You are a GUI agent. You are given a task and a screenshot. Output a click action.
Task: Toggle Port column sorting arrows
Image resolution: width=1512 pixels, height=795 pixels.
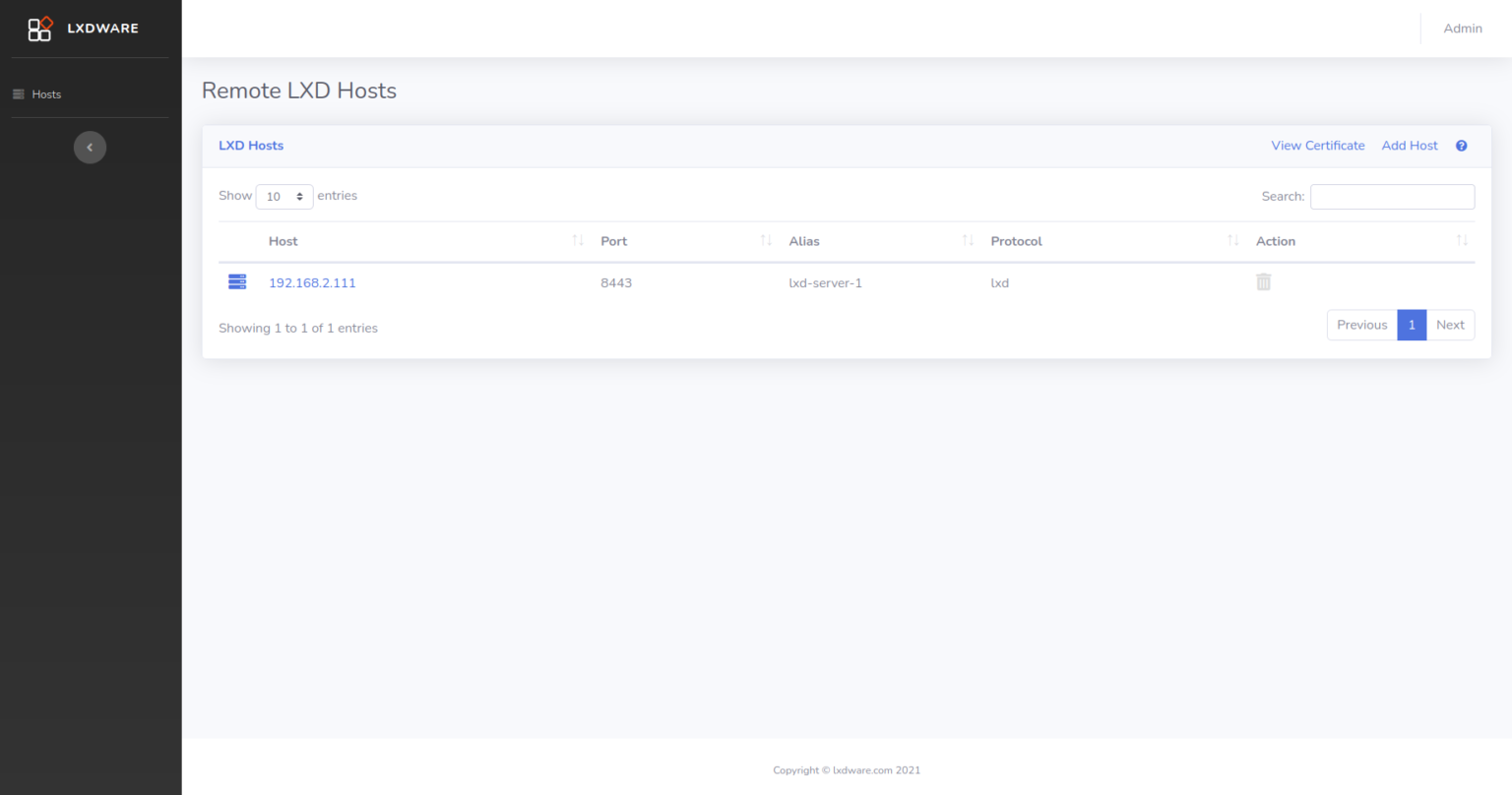click(x=767, y=240)
